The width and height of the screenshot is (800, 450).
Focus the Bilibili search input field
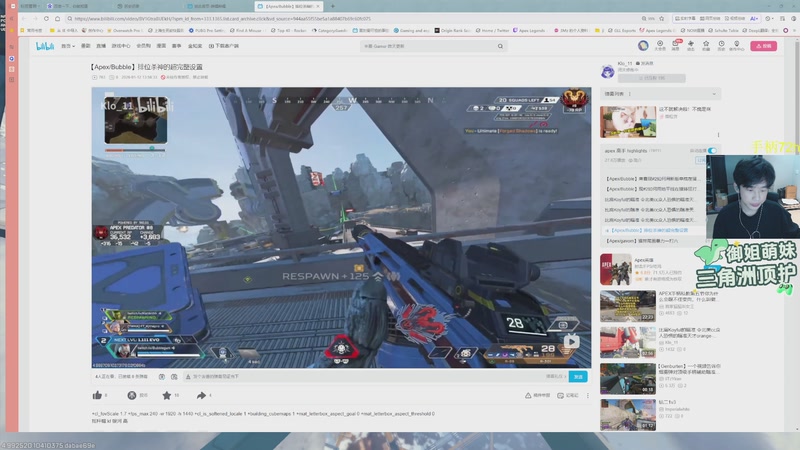click(429, 46)
